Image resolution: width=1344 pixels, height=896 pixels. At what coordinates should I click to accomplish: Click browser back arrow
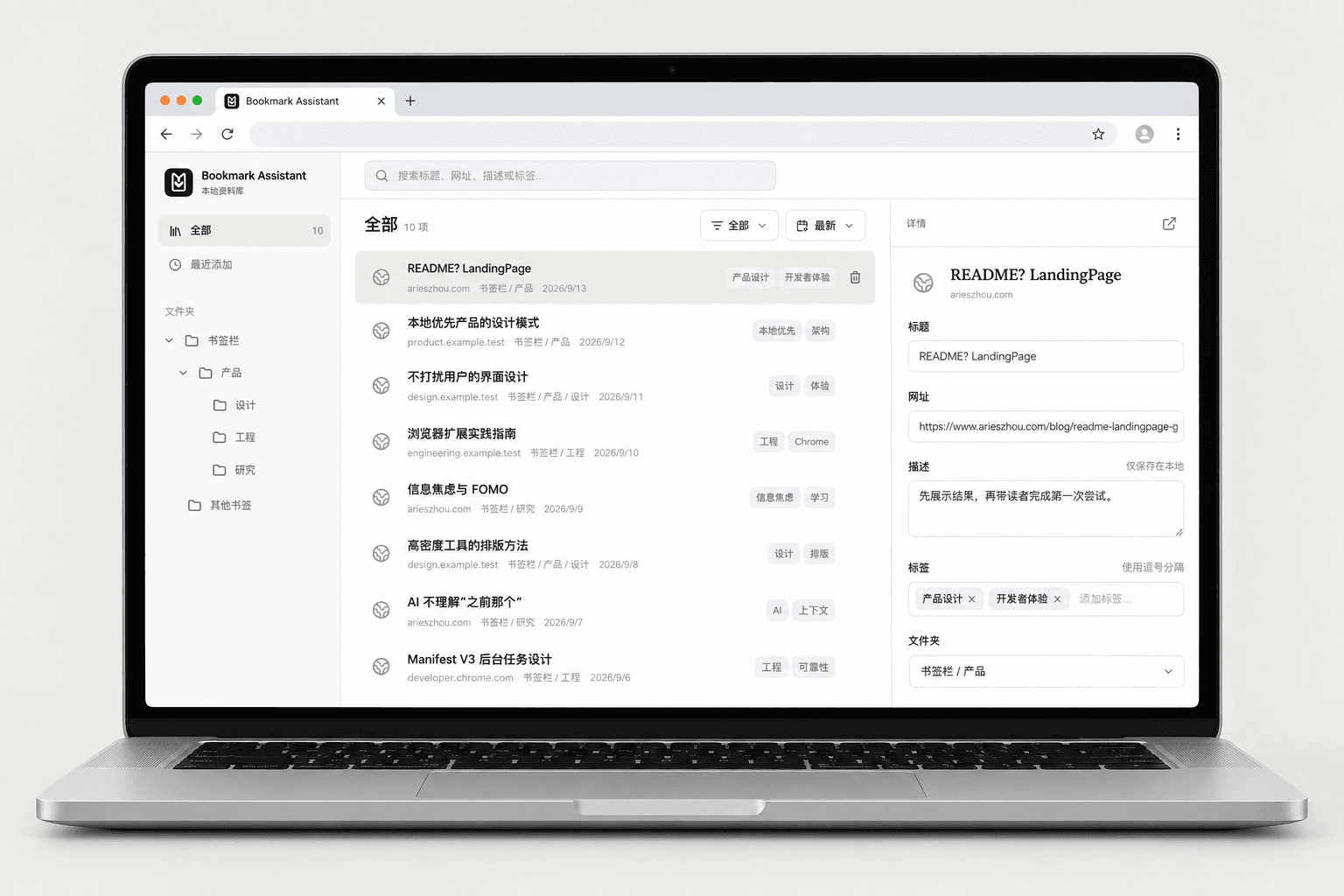(x=166, y=134)
